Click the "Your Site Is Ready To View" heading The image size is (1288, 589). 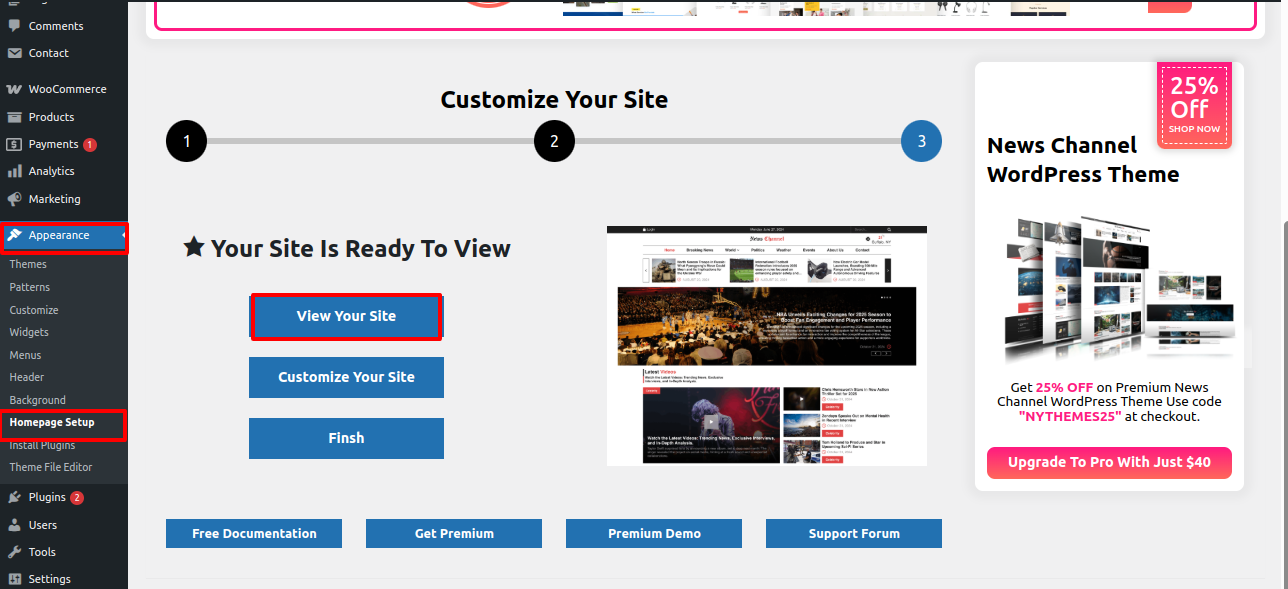pos(347,248)
